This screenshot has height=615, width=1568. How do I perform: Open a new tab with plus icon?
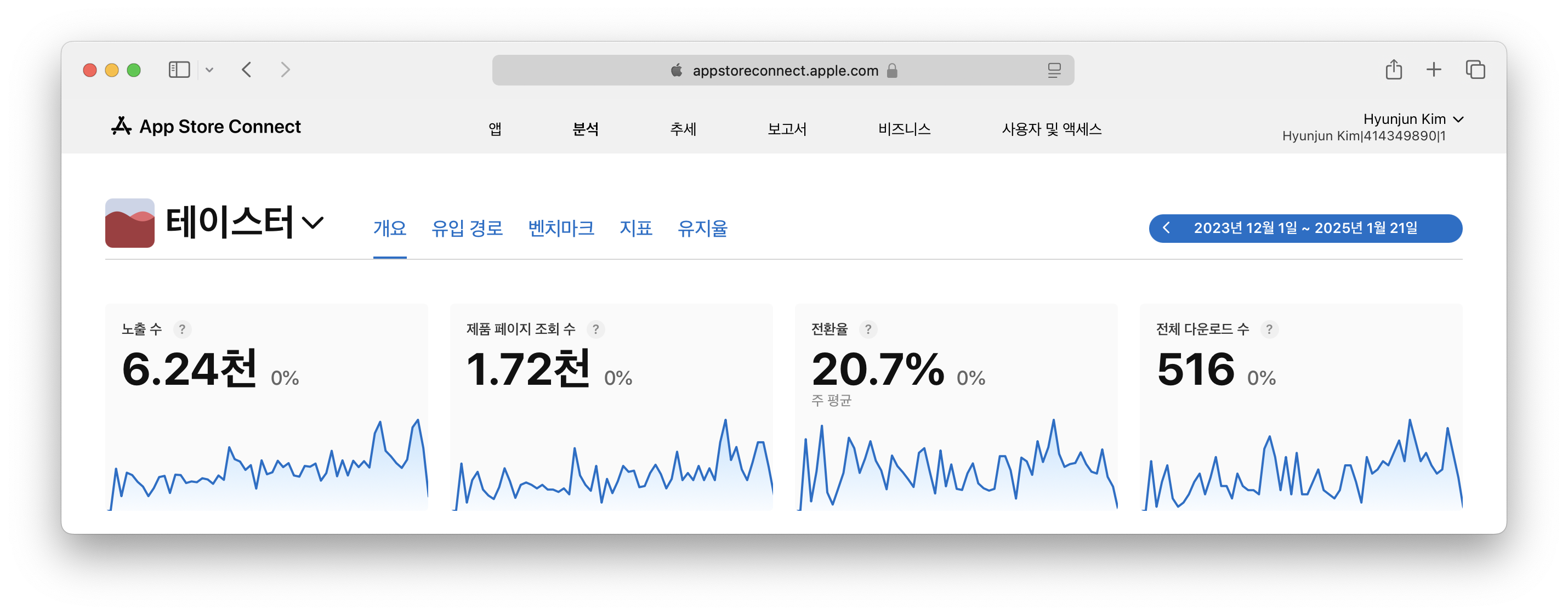point(1434,70)
